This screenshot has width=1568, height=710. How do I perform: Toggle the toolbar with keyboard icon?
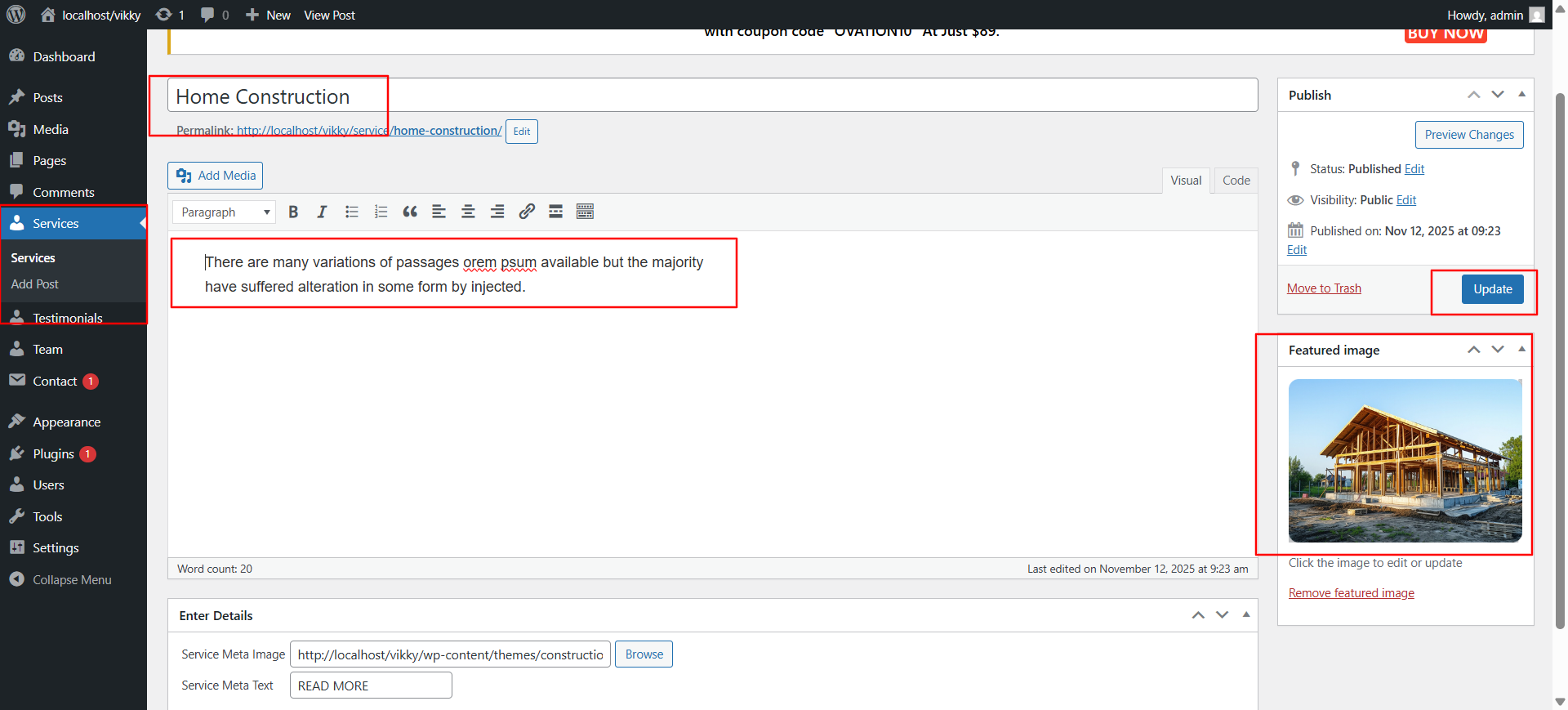pos(585,212)
